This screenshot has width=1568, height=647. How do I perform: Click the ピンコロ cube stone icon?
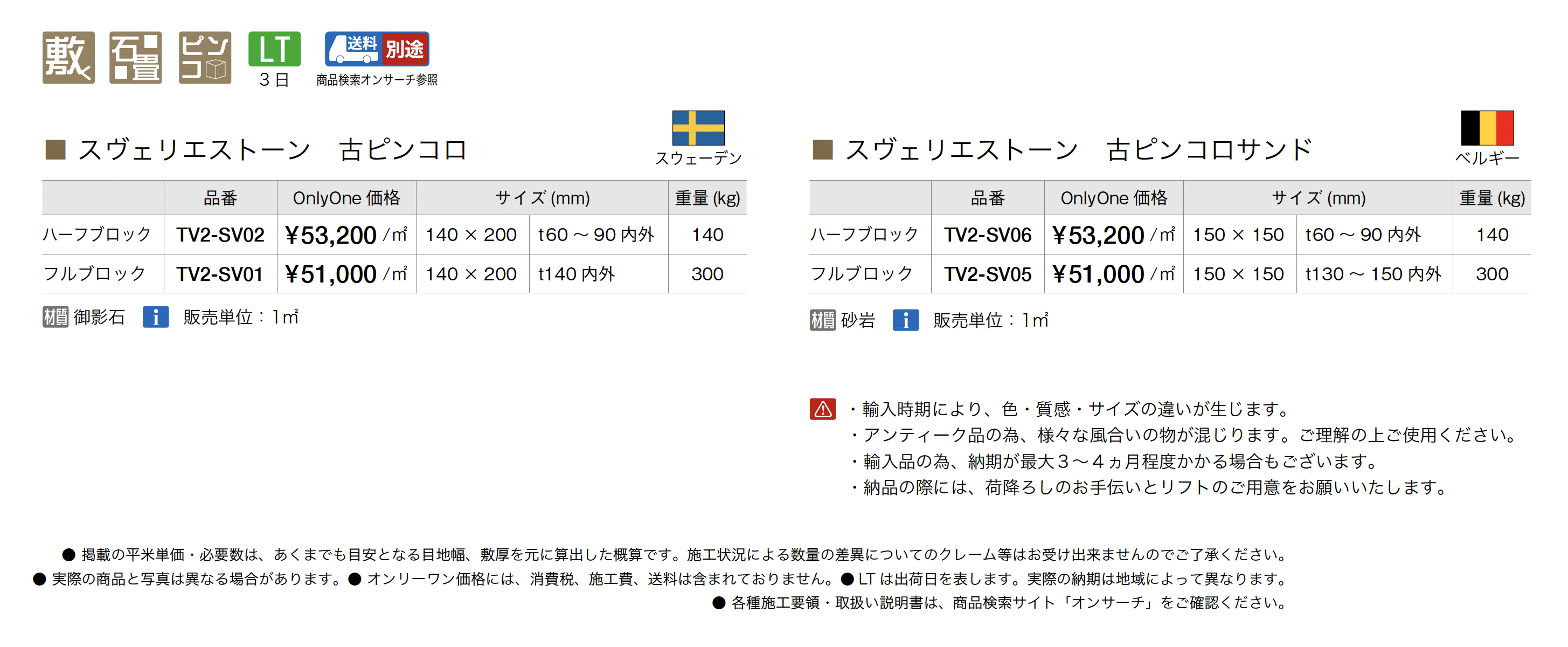point(205,57)
